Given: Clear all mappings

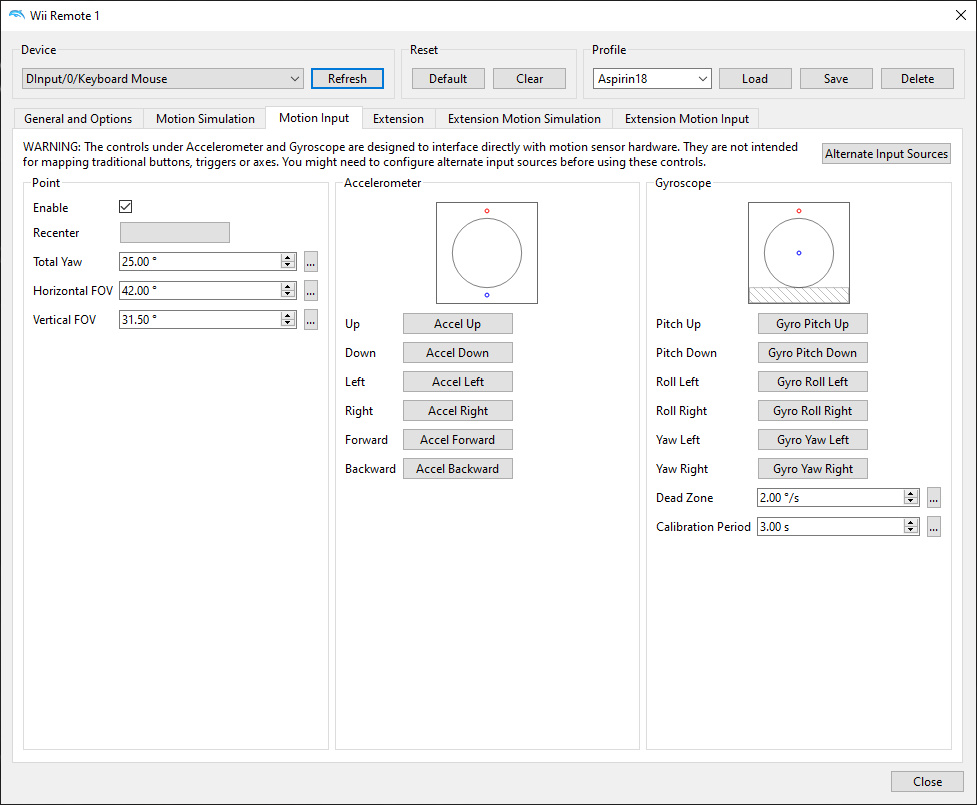Looking at the screenshot, I should tap(530, 79).
